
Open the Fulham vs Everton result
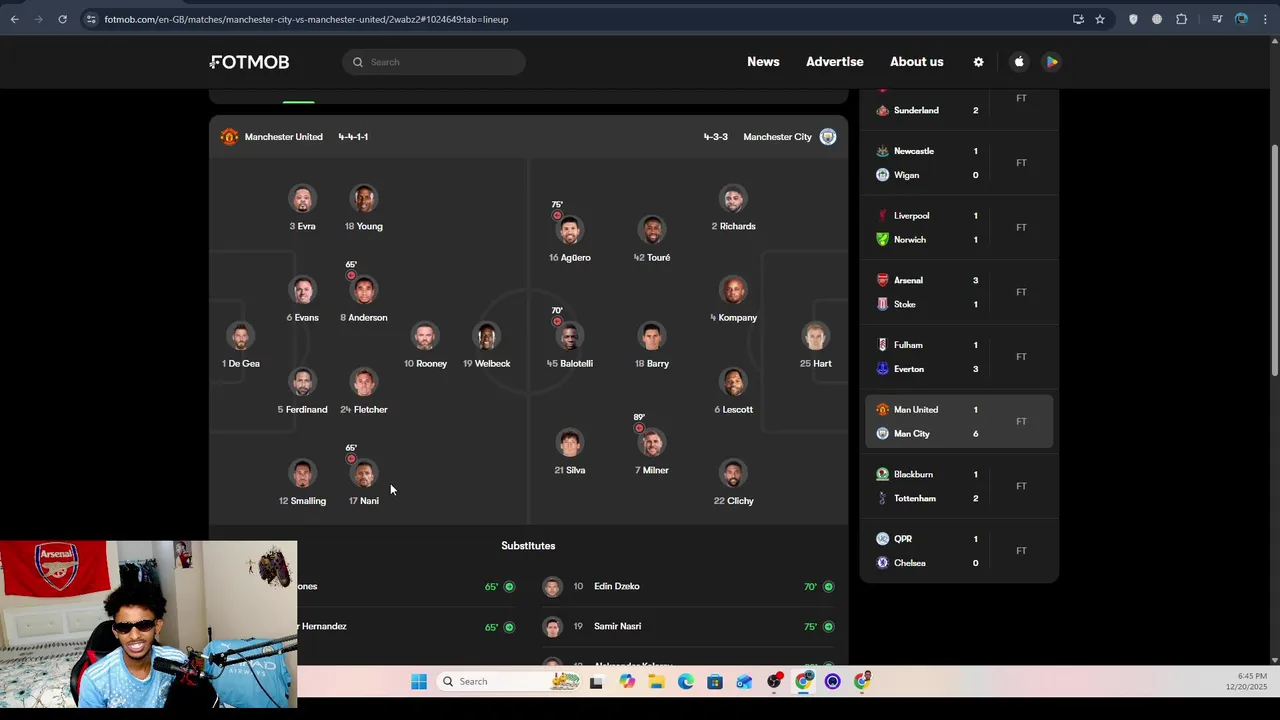(959, 357)
